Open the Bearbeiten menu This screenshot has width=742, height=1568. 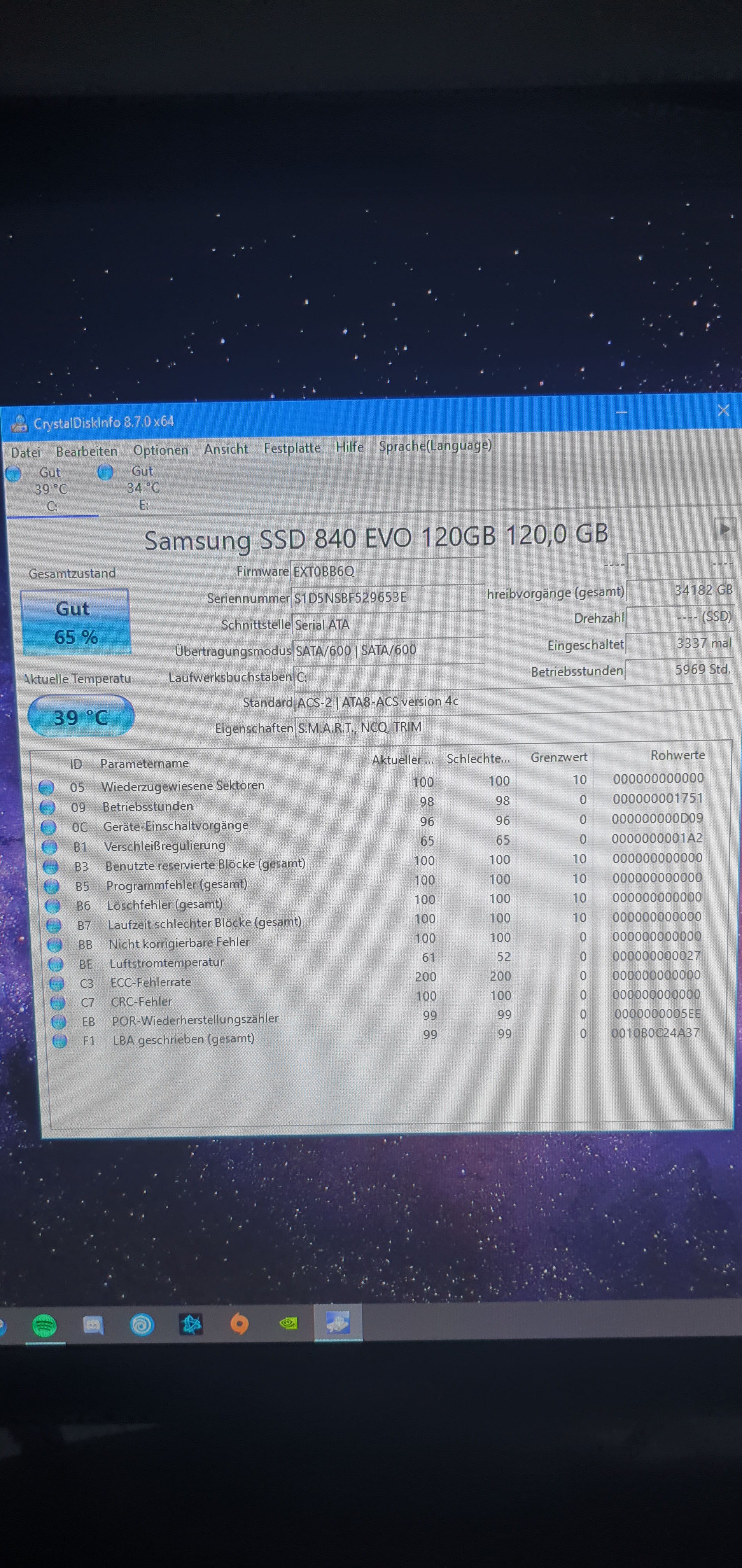click(86, 451)
